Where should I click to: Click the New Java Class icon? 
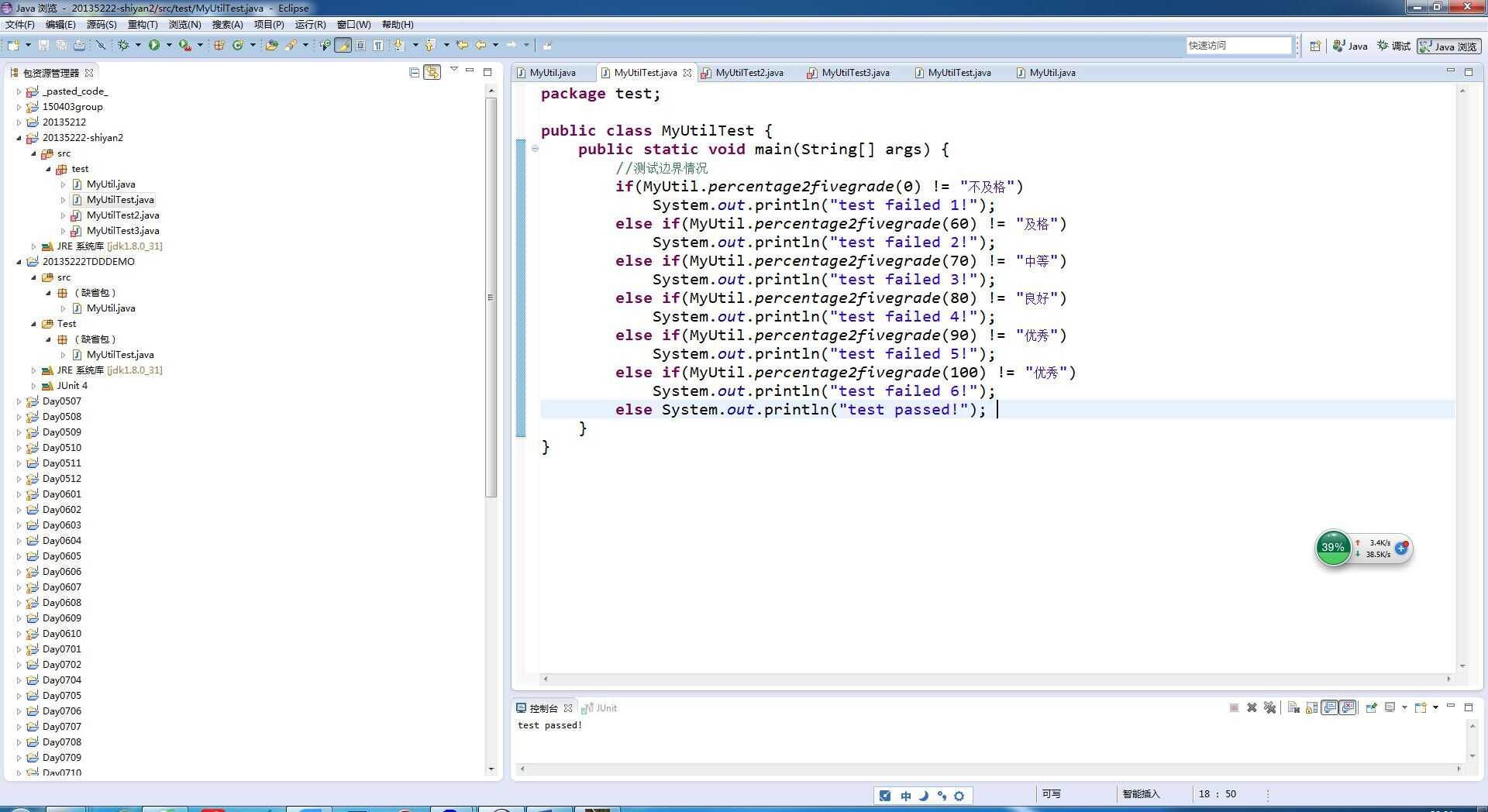(x=238, y=45)
